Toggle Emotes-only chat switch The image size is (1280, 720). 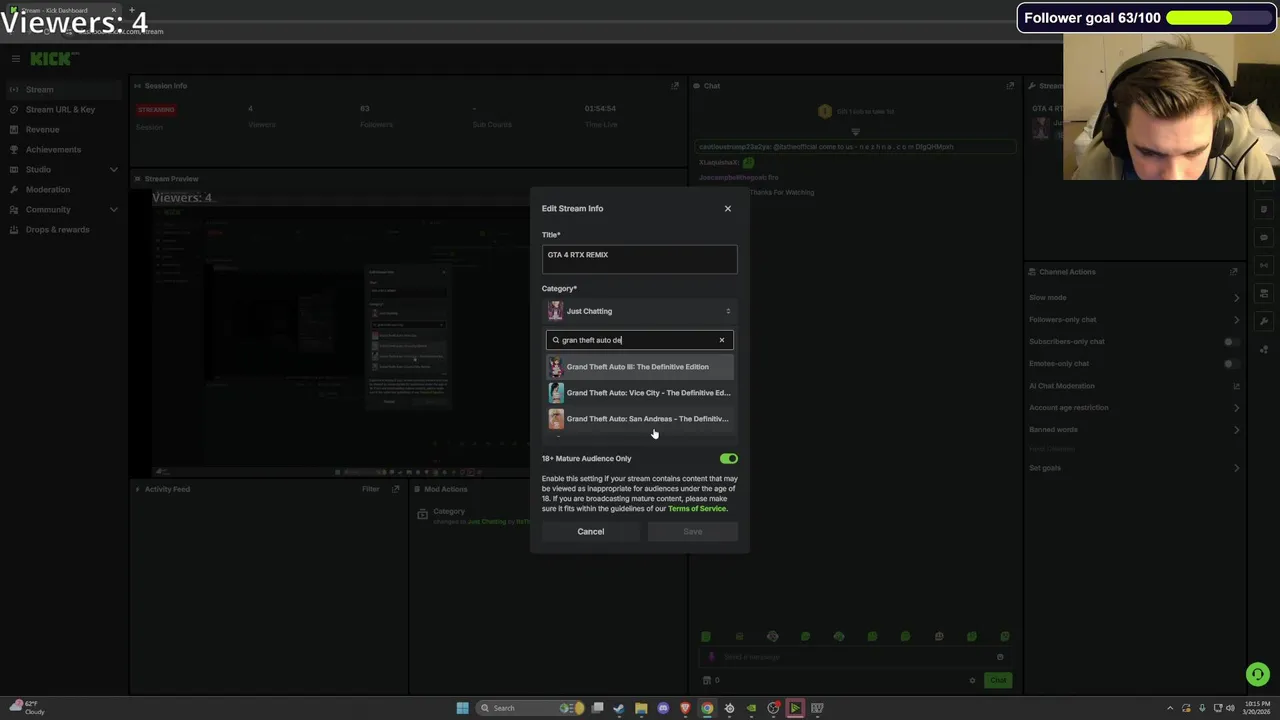tap(1231, 363)
